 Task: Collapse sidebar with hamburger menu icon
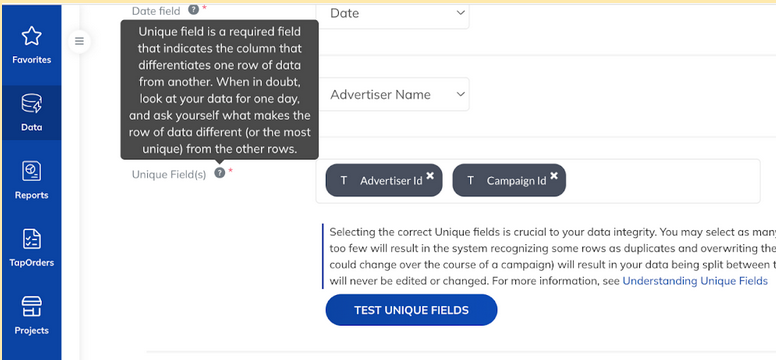coord(79,41)
